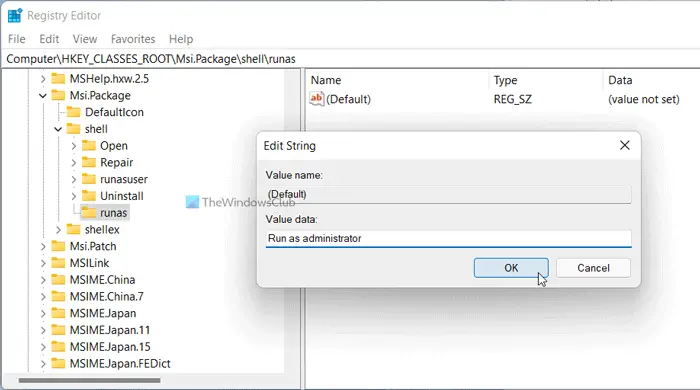Expand the MSHelp.hxw.2.5 key
This screenshot has width=700, height=390.
pos(43,79)
